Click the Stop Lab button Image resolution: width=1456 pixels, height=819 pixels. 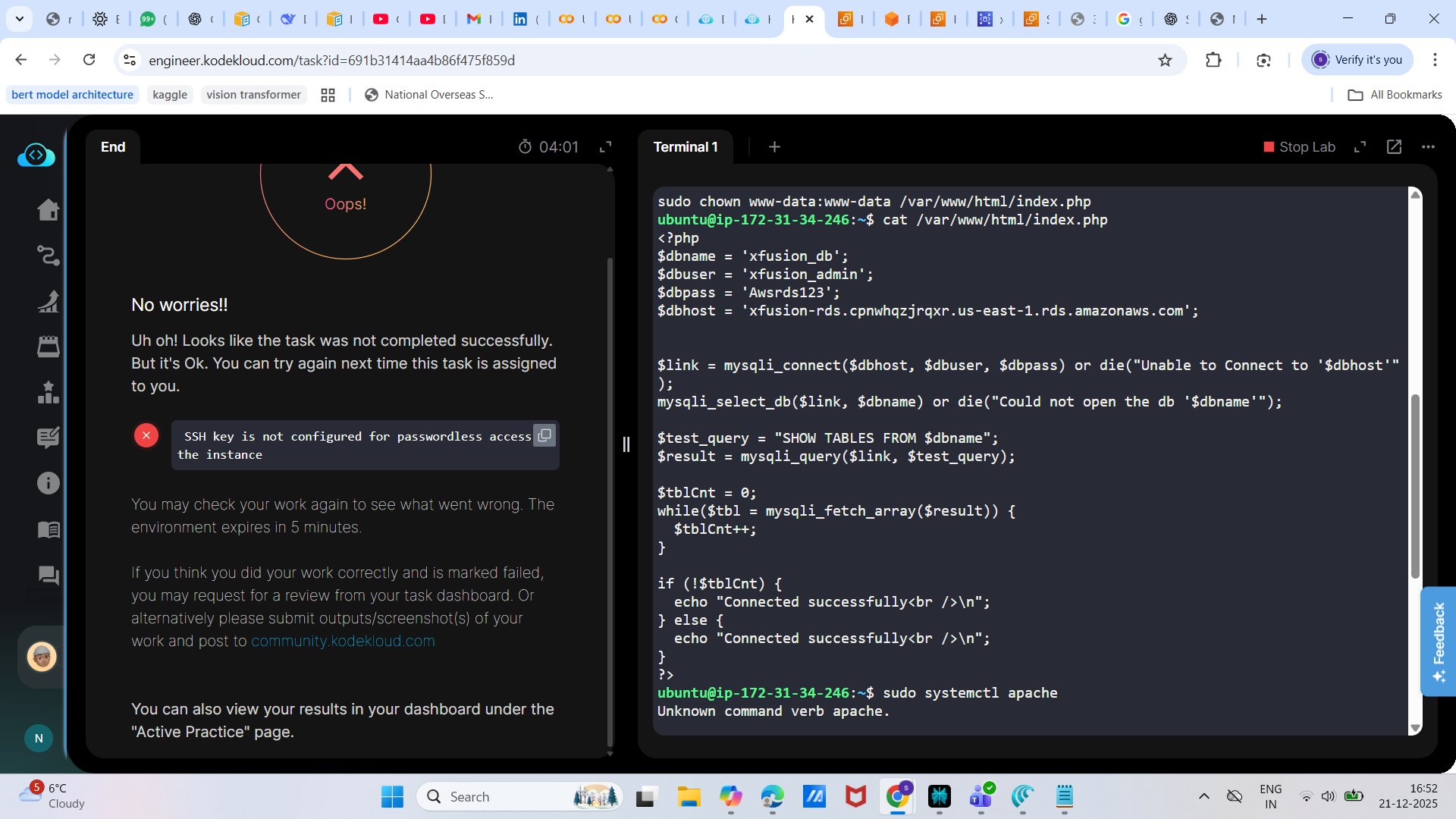click(x=1299, y=147)
